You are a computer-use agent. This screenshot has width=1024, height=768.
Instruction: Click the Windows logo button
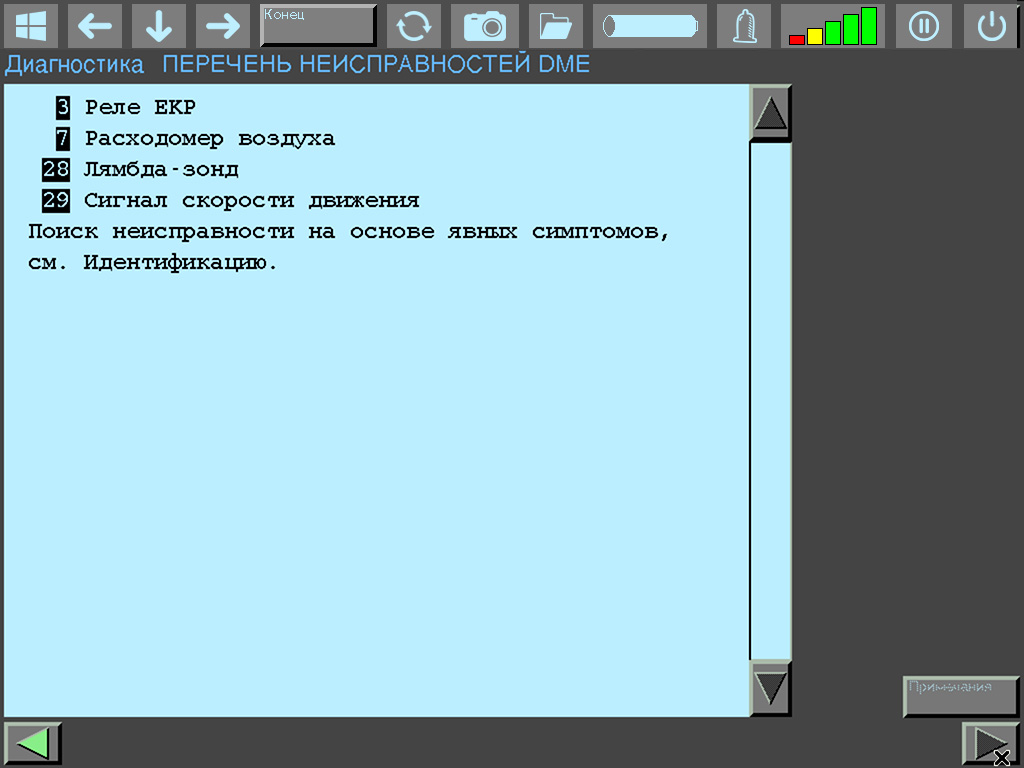click(x=31, y=26)
